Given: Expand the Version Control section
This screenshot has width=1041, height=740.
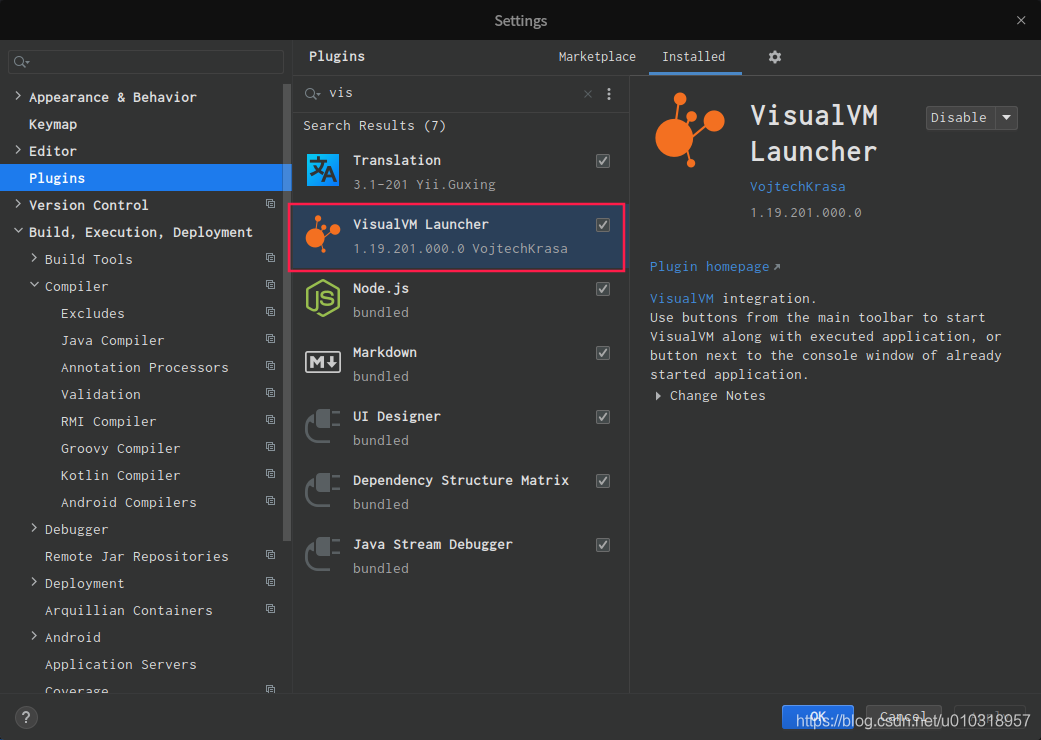Looking at the screenshot, I should (18, 204).
